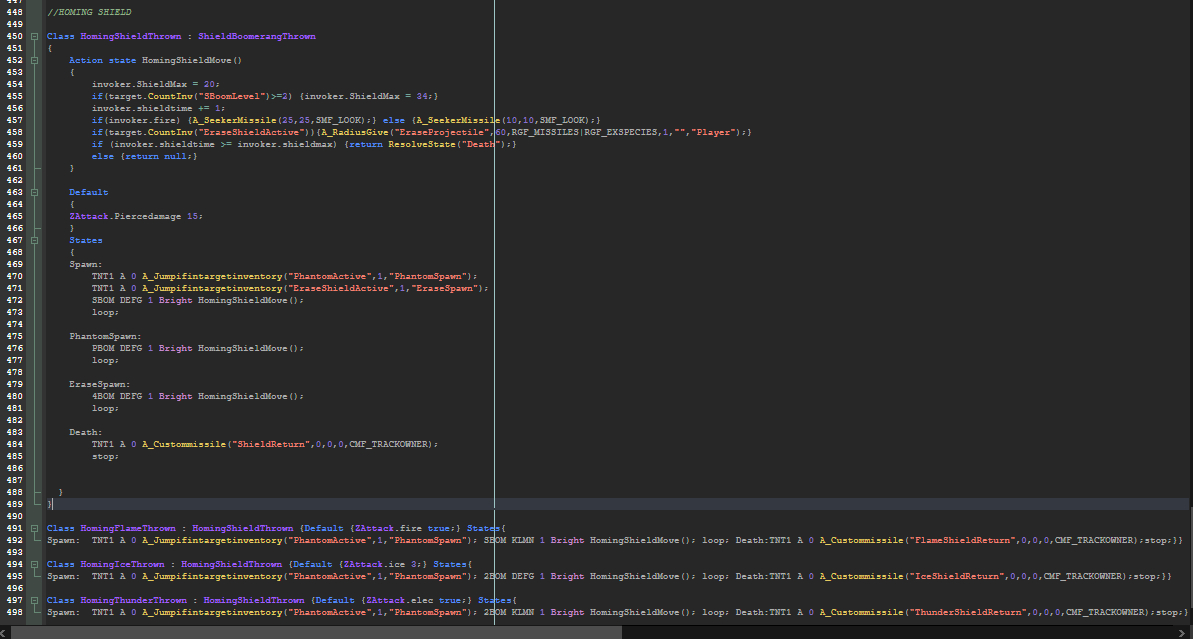Click line number 470 in the gutter
This screenshot has width=1193, height=639.
point(14,276)
